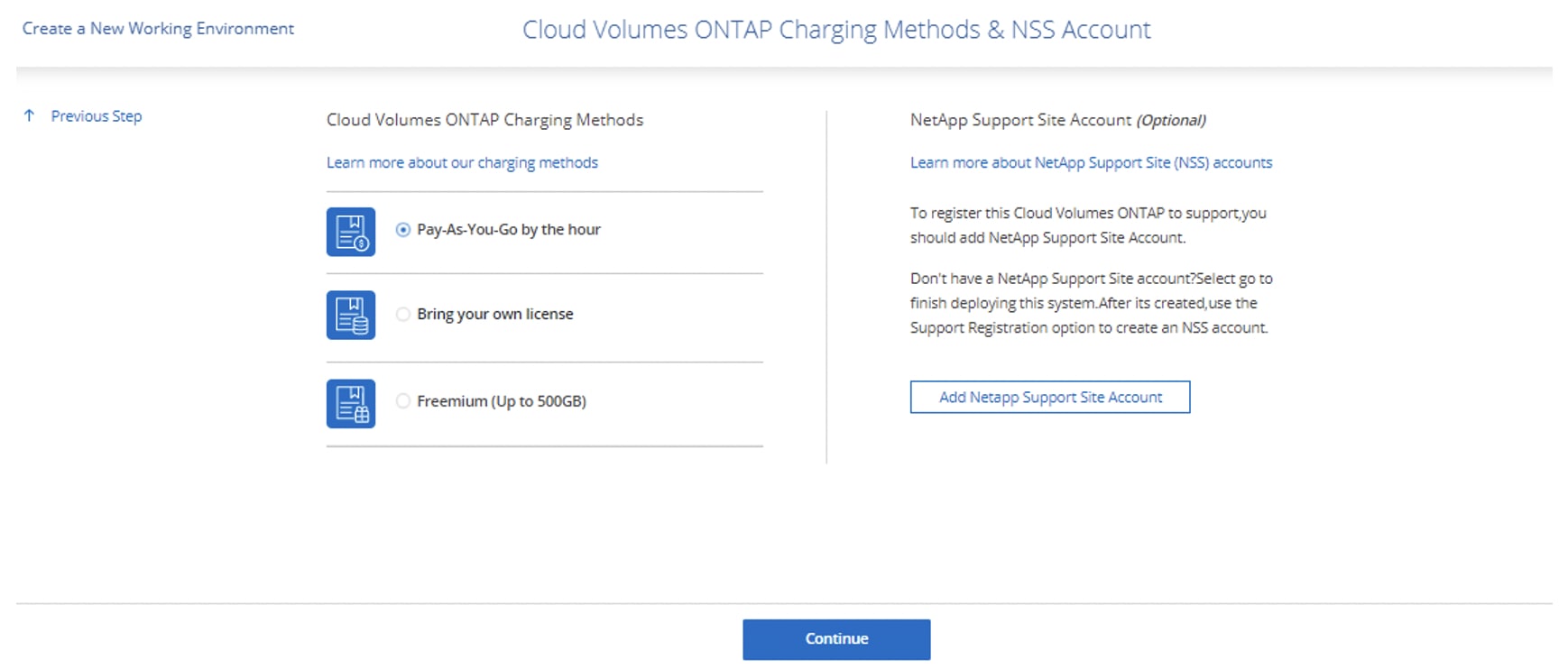Choose the Bring your own license radio button
Image resolution: width=1568 pixels, height=669 pixels.
point(403,314)
